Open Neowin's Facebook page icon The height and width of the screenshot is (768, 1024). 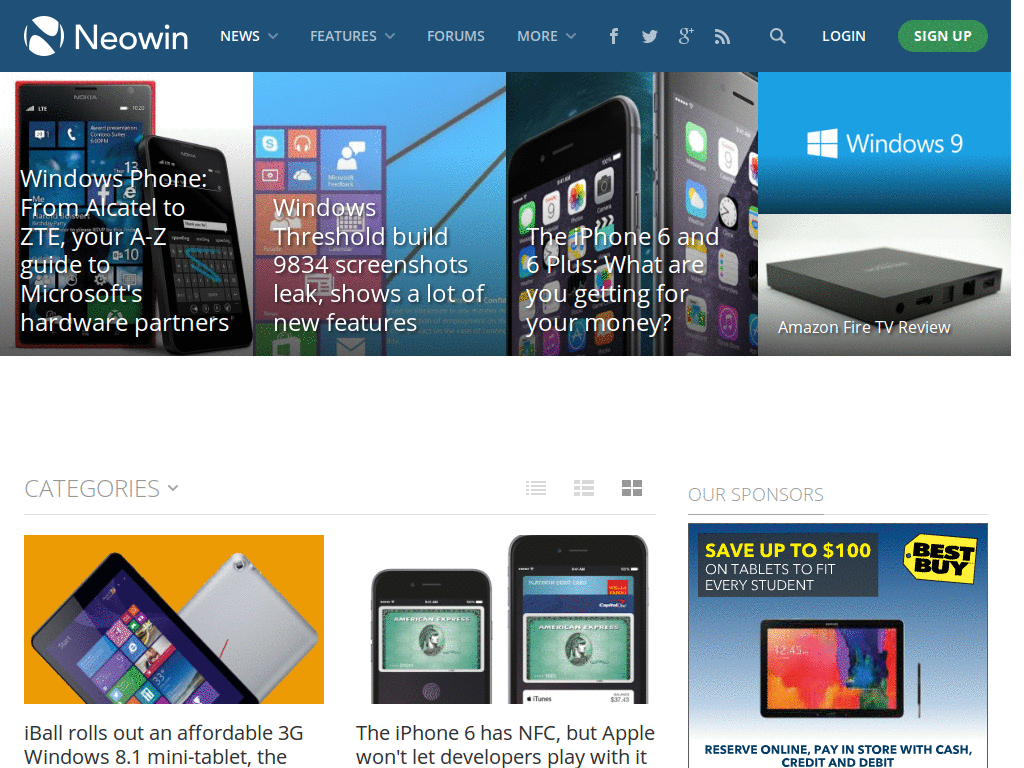[x=613, y=36]
